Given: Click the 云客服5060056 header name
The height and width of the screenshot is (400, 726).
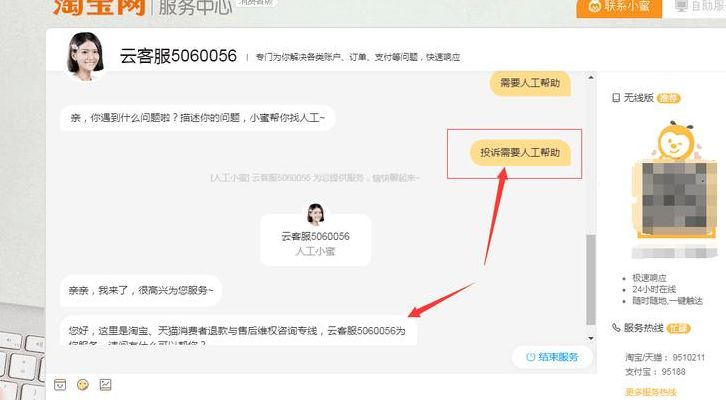Looking at the screenshot, I should [178, 56].
